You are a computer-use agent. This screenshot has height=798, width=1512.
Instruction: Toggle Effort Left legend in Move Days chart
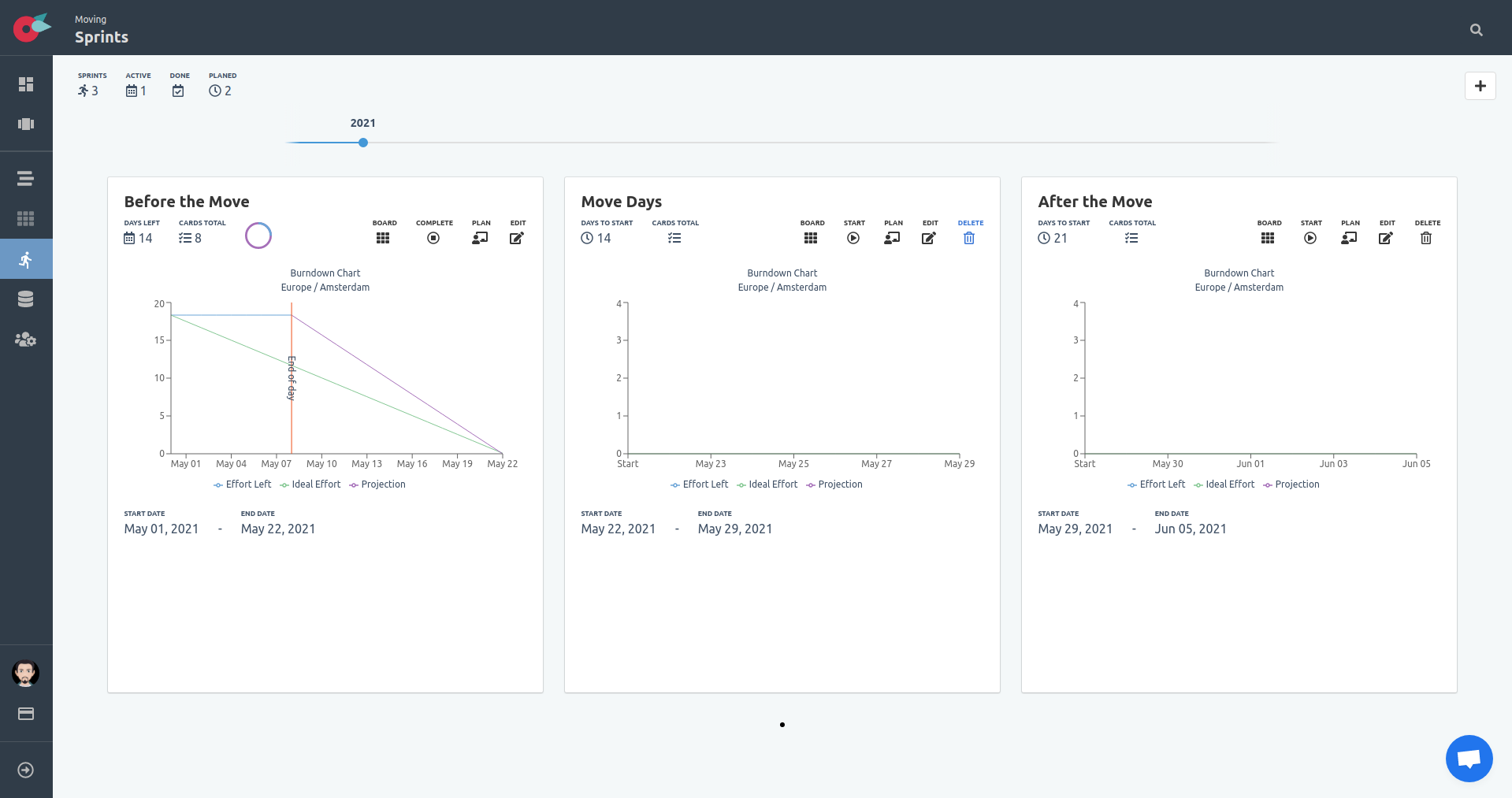(699, 484)
